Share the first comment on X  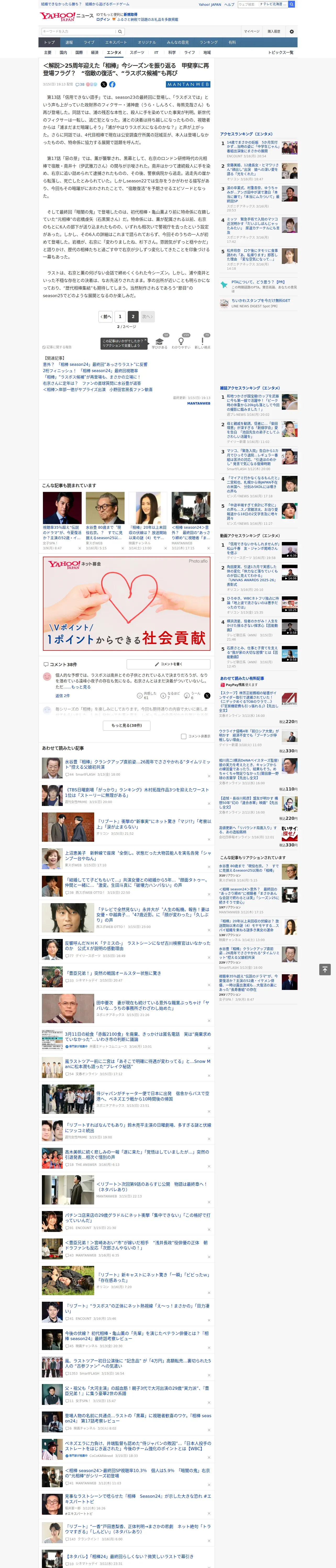point(207,695)
